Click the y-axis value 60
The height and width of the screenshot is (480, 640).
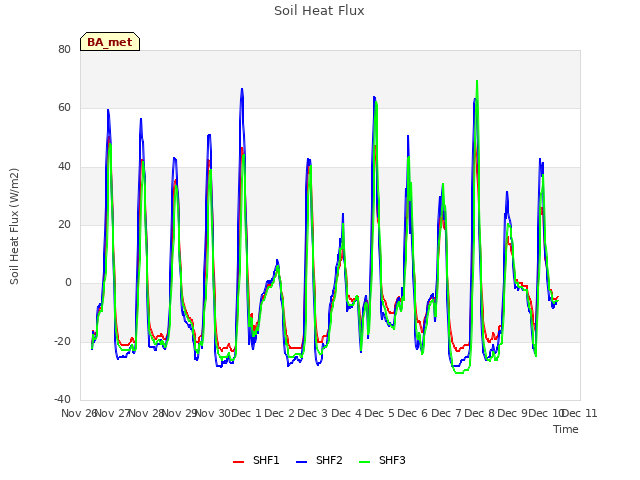coord(64,108)
